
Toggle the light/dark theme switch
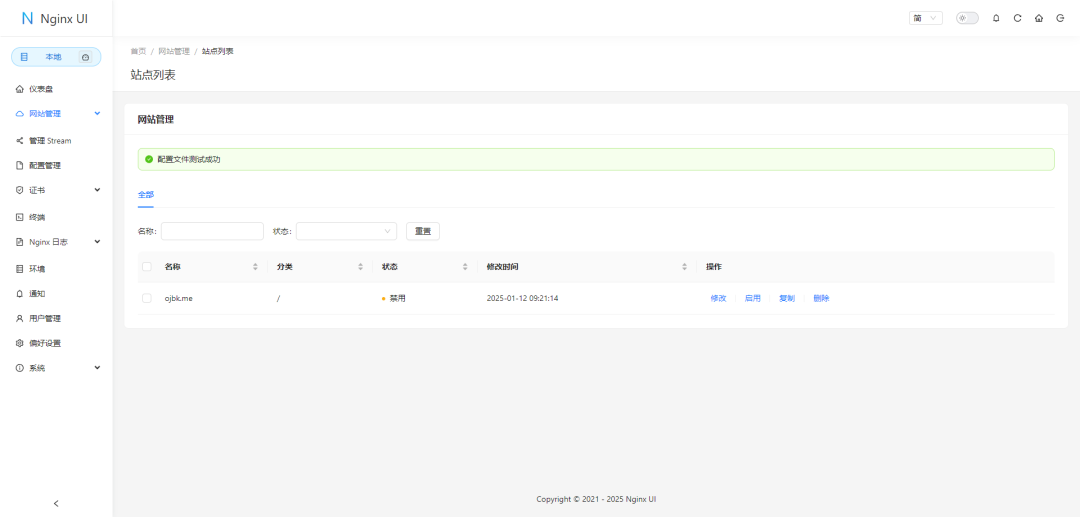[967, 18]
